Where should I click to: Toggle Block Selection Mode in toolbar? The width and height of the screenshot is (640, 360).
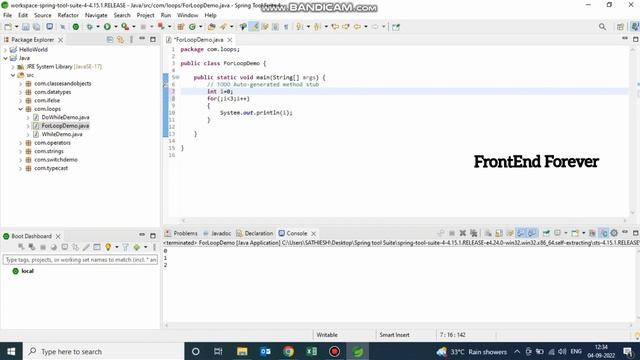coord(276,27)
